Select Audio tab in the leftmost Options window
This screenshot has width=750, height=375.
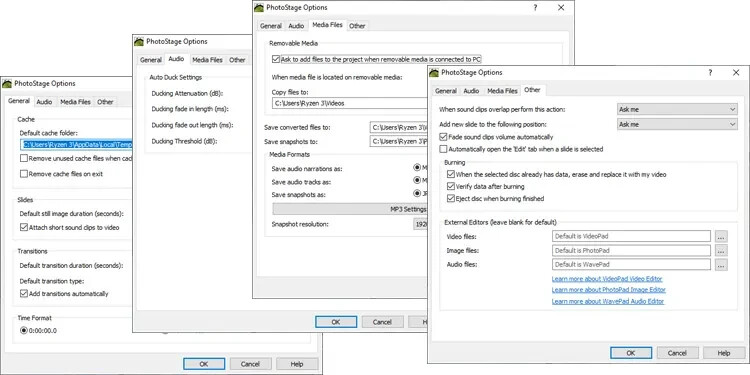click(x=44, y=102)
